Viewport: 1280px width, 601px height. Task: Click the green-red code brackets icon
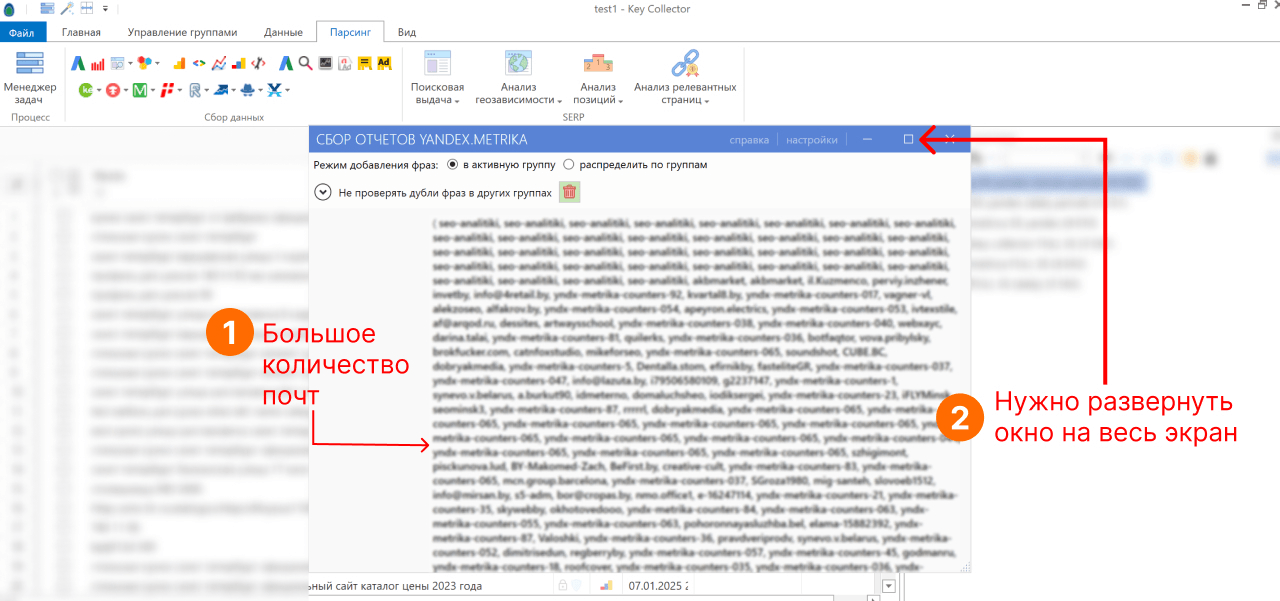click(199, 63)
